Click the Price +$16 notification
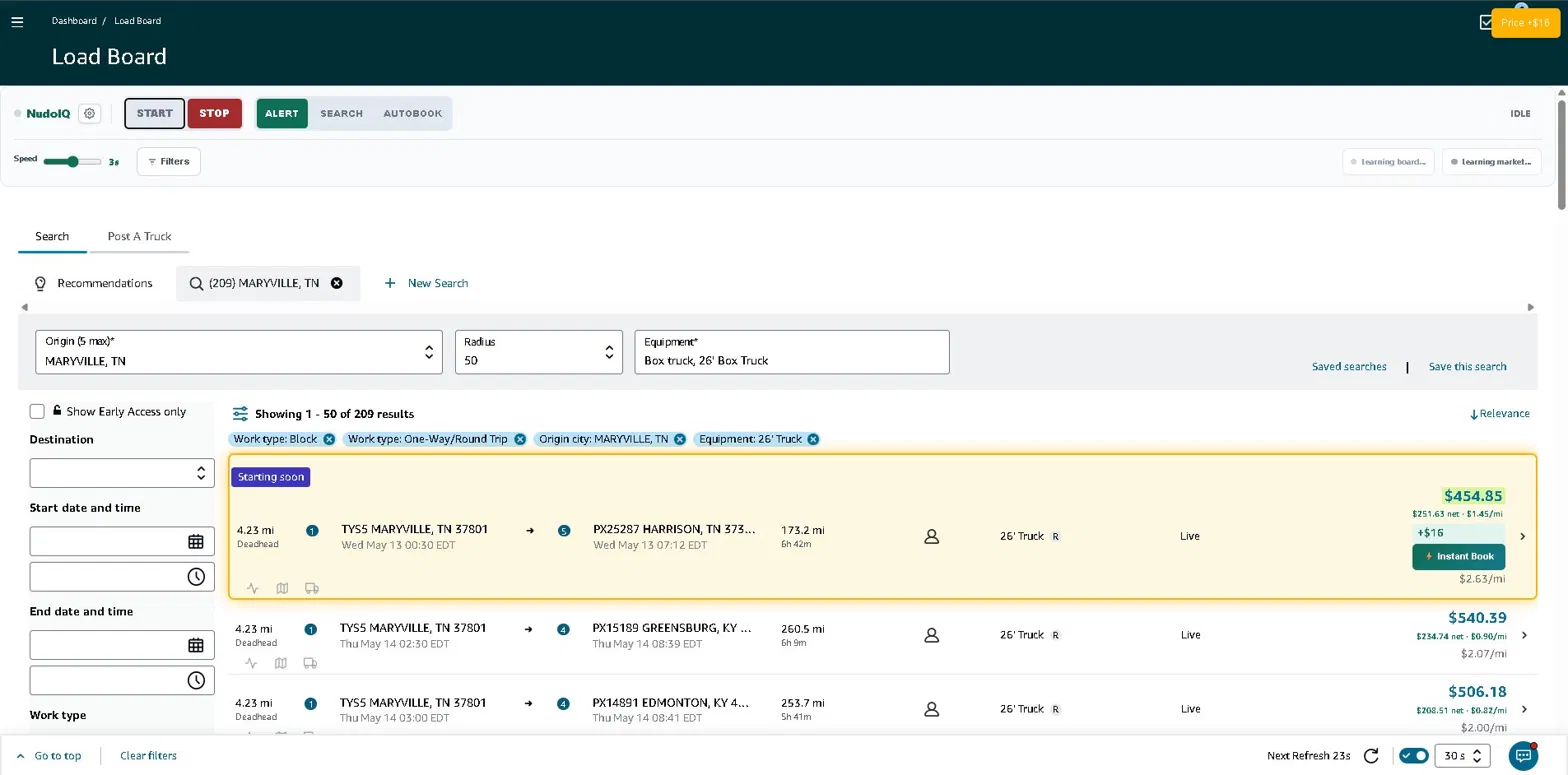Viewport: 1568px width, 775px height. click(x=1525, y=22)
